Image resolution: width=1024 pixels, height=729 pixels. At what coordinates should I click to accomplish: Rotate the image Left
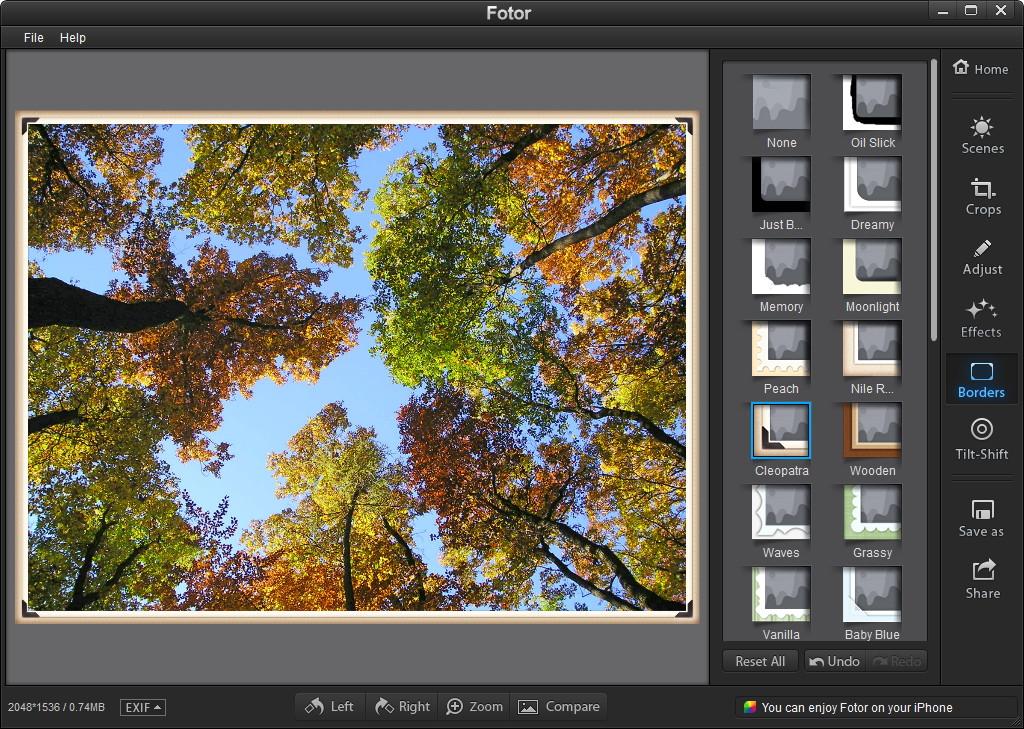(330, 707)
